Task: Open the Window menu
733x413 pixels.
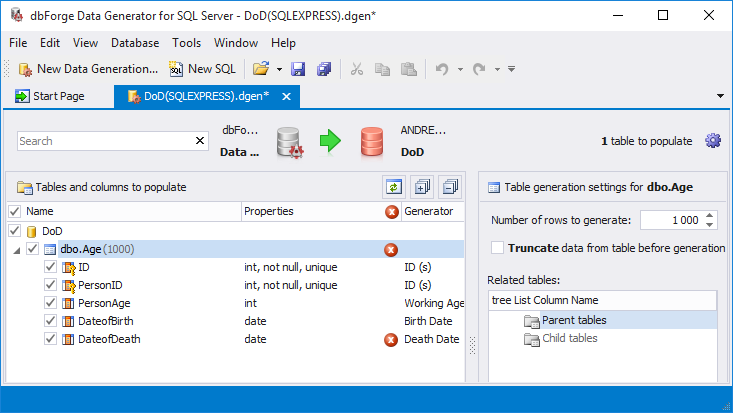Action: point(236,43)
